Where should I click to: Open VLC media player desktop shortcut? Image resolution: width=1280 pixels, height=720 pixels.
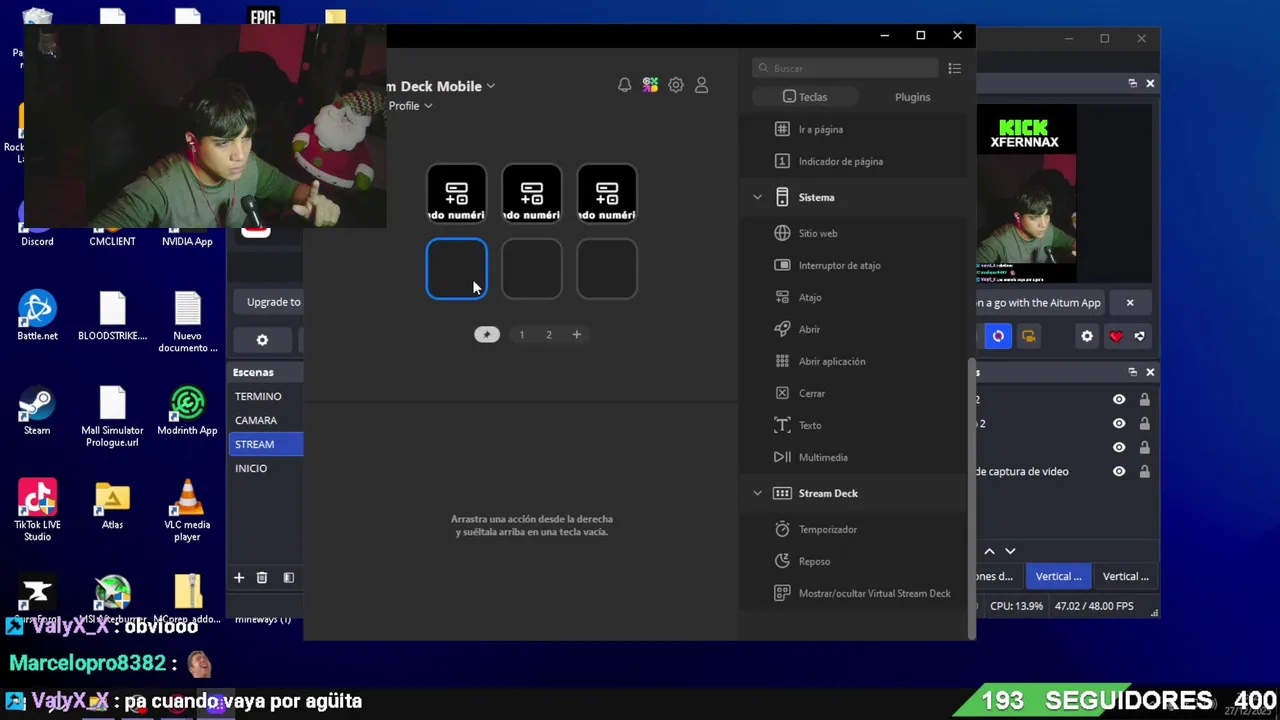[187, 511]
